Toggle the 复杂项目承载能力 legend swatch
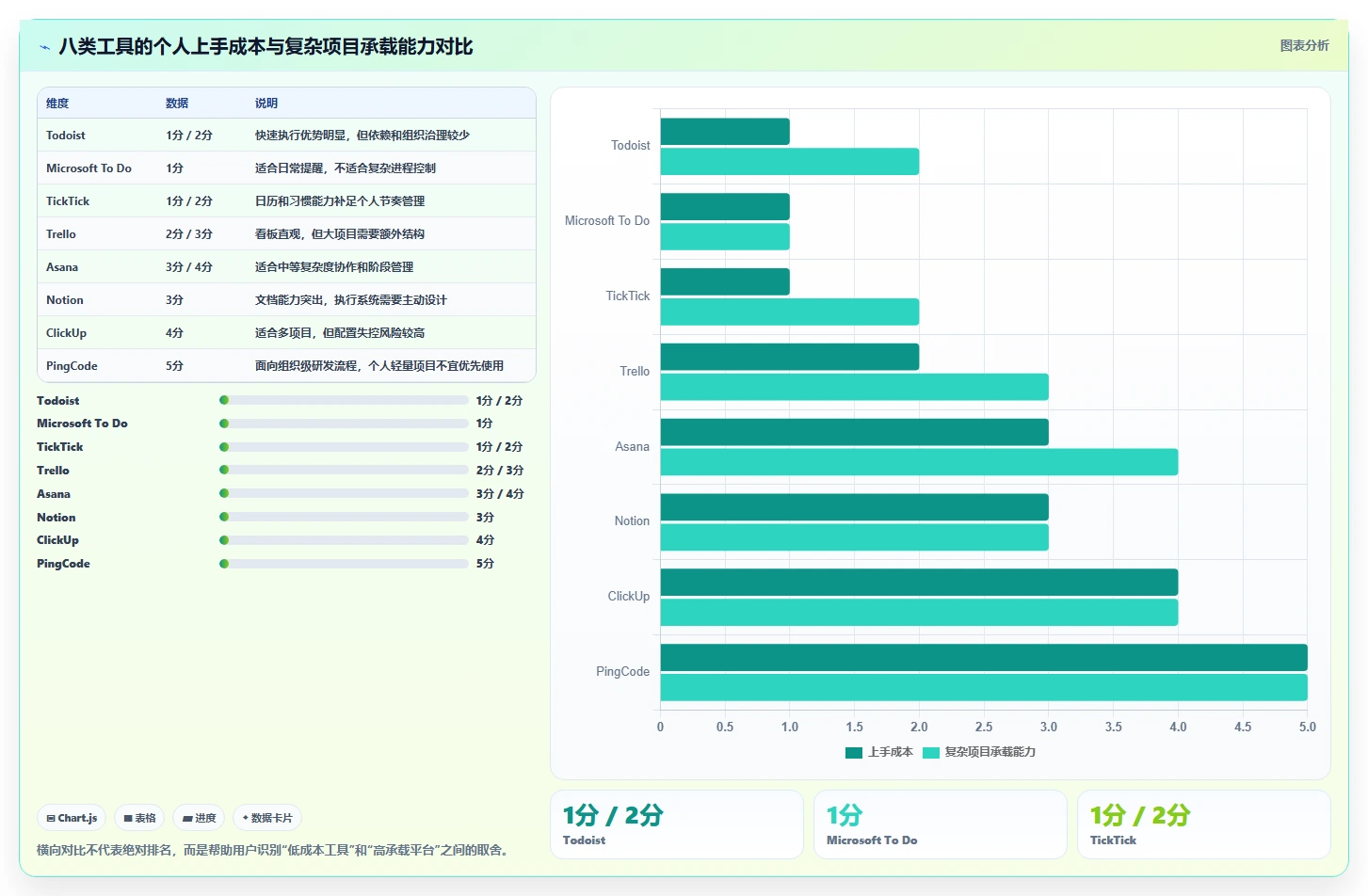The height and width of the screenshot is (896, 1368). [x=931, y=752]
